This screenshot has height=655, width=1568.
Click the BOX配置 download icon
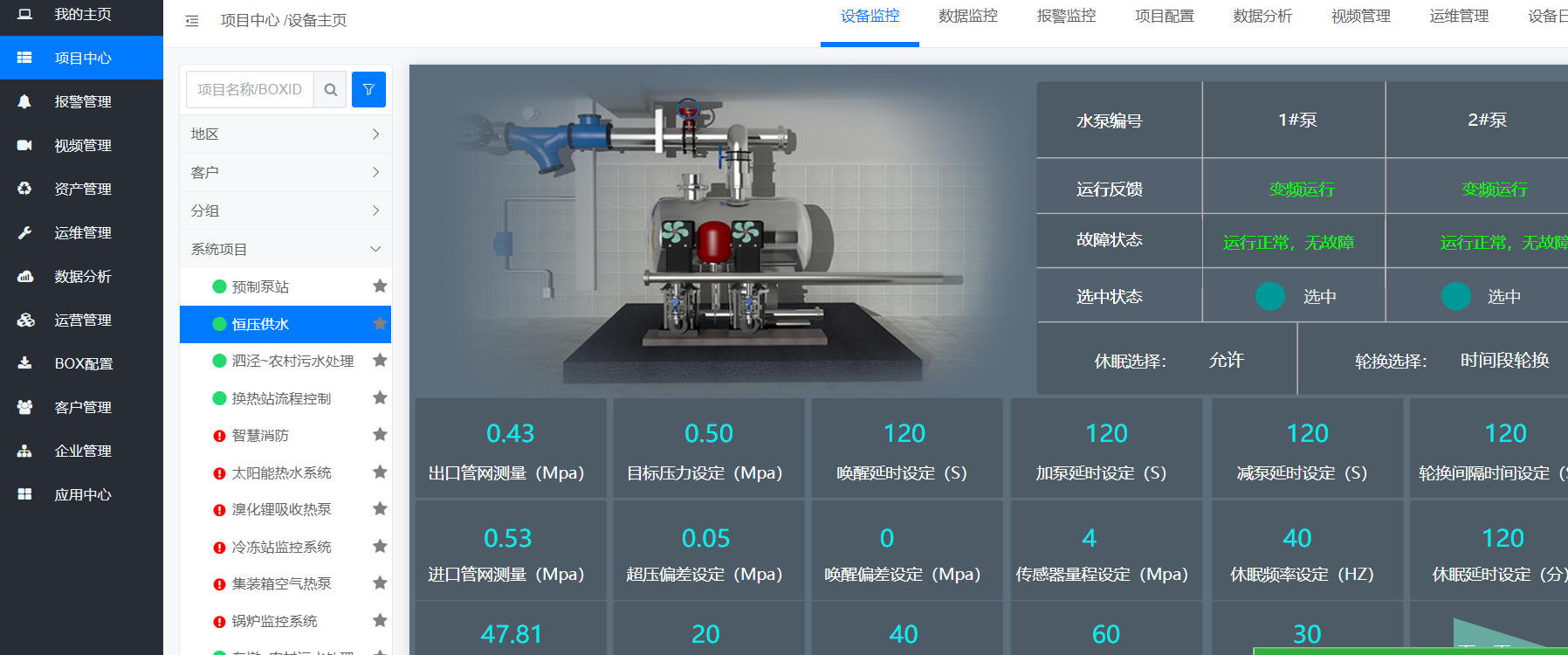[x=24, y=363]
